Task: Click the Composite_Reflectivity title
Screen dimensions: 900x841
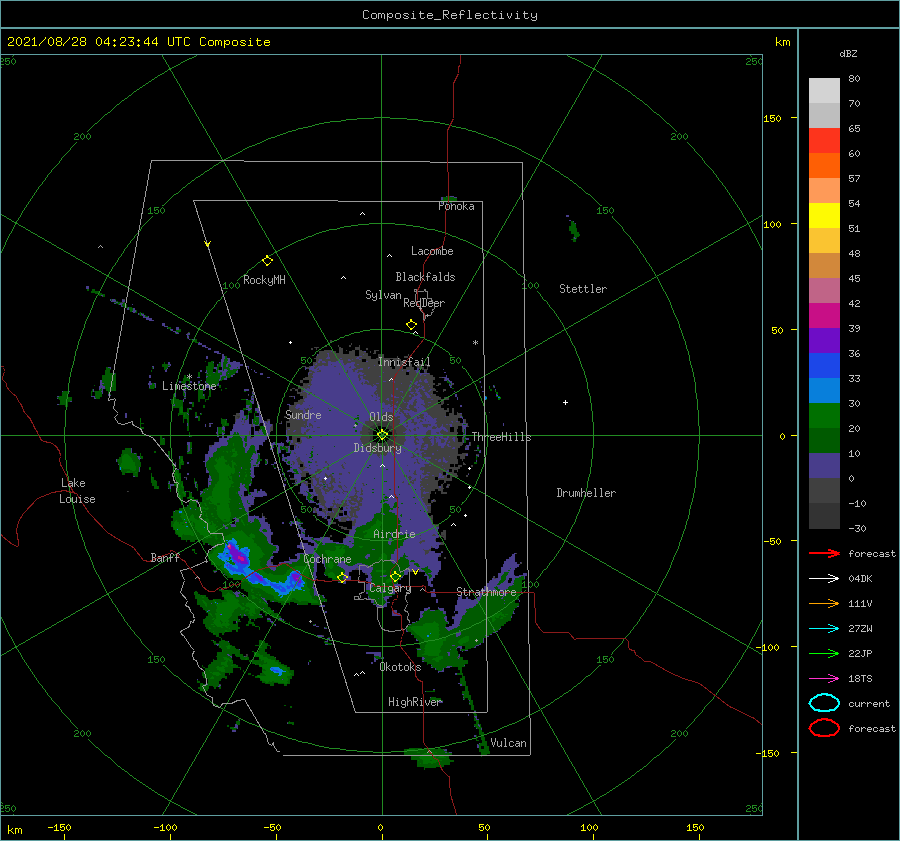Action: coord(449,15)
